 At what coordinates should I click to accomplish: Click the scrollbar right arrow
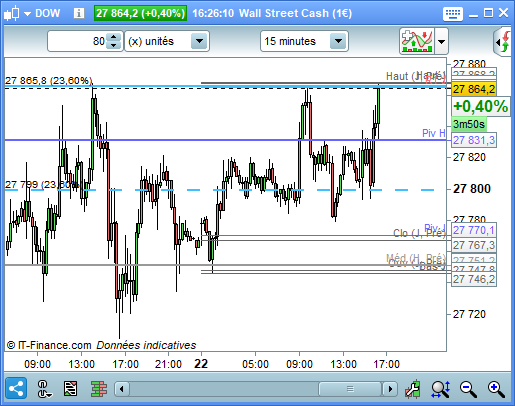pyautogui.click(x=390, y=389)
